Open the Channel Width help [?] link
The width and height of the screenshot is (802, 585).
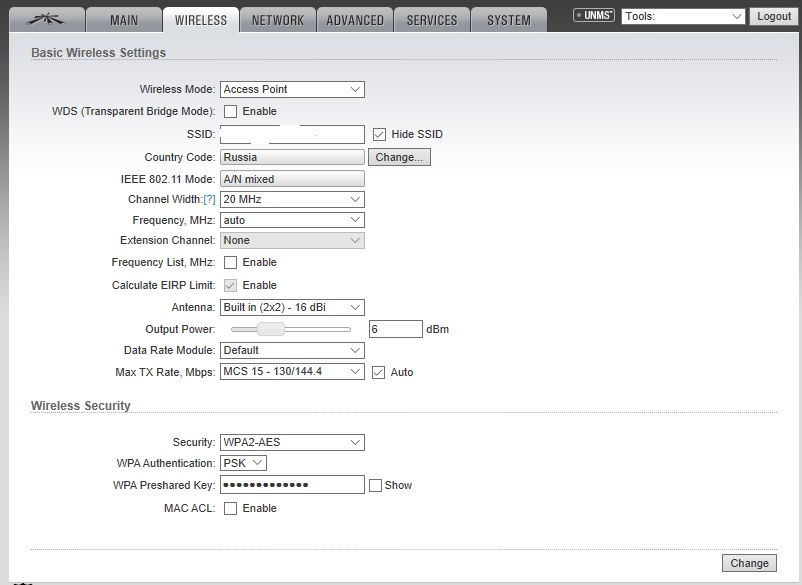(209, 199)
